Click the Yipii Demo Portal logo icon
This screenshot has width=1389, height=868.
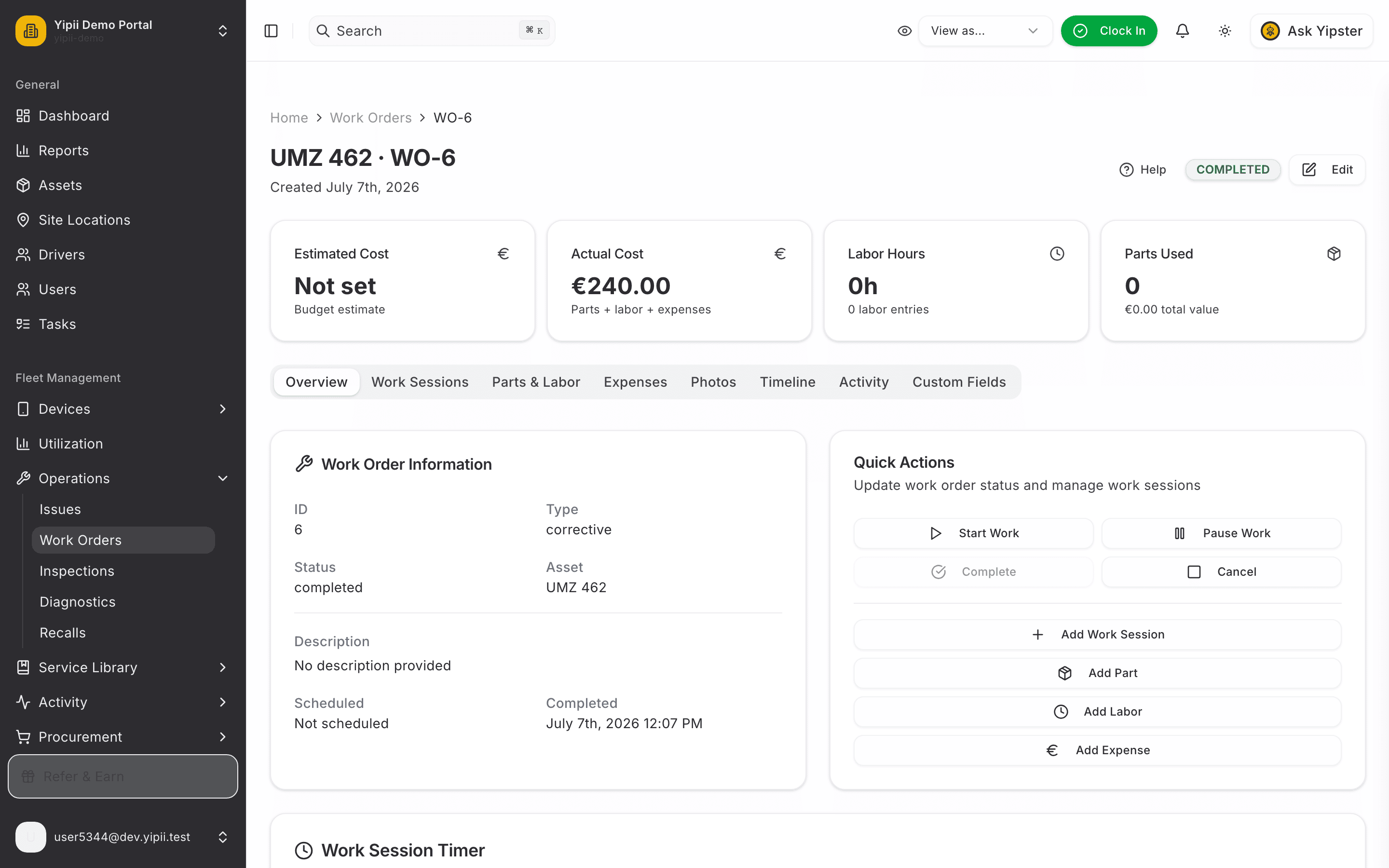click(31, 31)
